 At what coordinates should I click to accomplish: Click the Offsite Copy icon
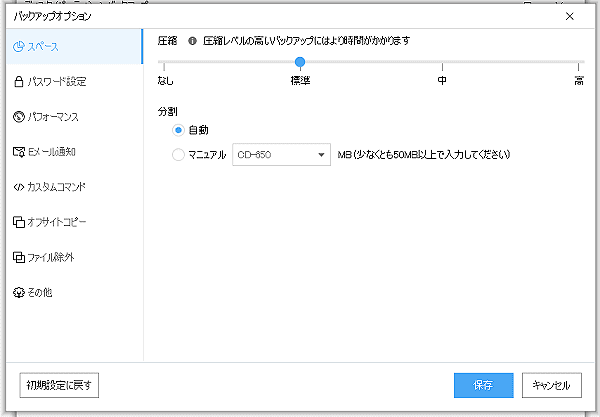(x=18, y=222)
